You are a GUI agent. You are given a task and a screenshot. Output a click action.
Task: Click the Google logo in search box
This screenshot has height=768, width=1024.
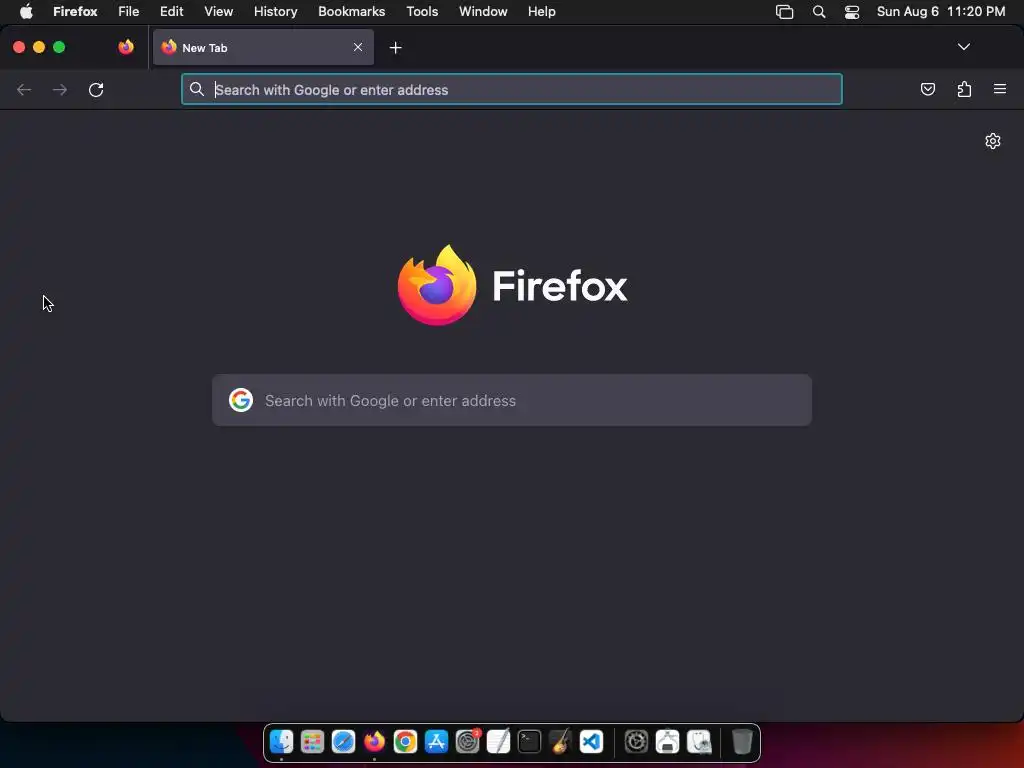(241, 400)
